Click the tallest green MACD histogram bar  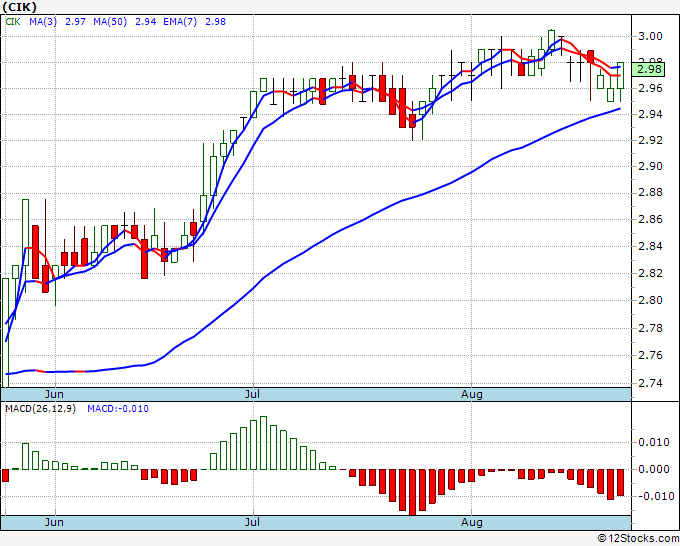tap(263, 443)
